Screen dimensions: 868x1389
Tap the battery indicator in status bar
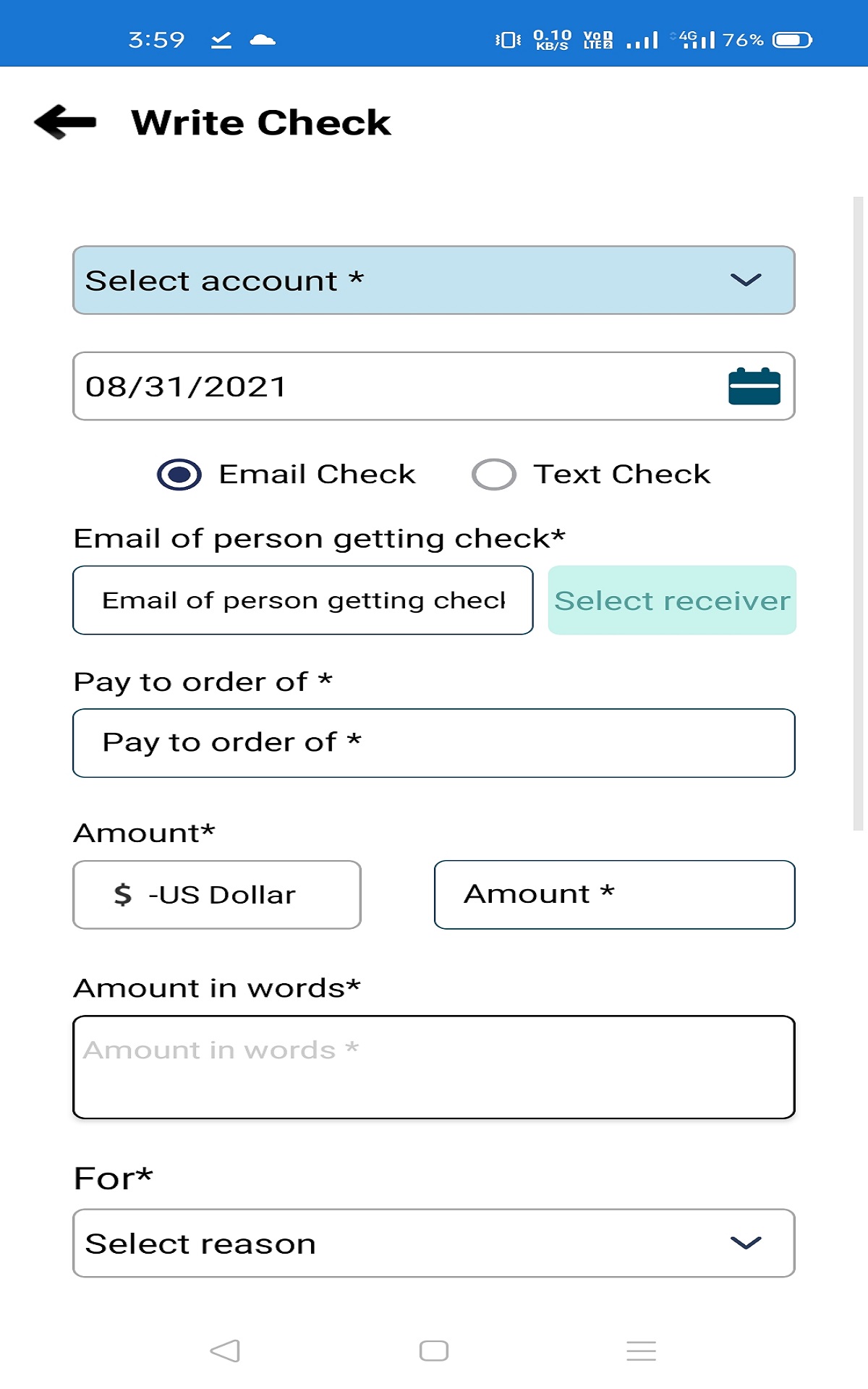coord(792,40)
